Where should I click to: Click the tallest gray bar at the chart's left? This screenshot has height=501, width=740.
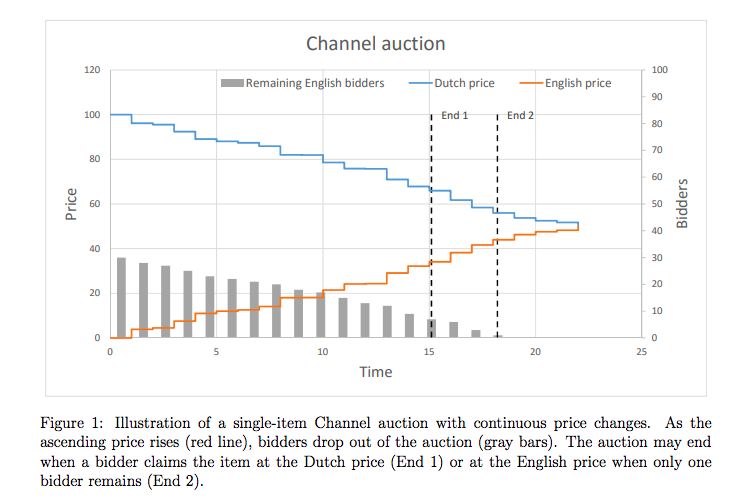tap(121, 297)
